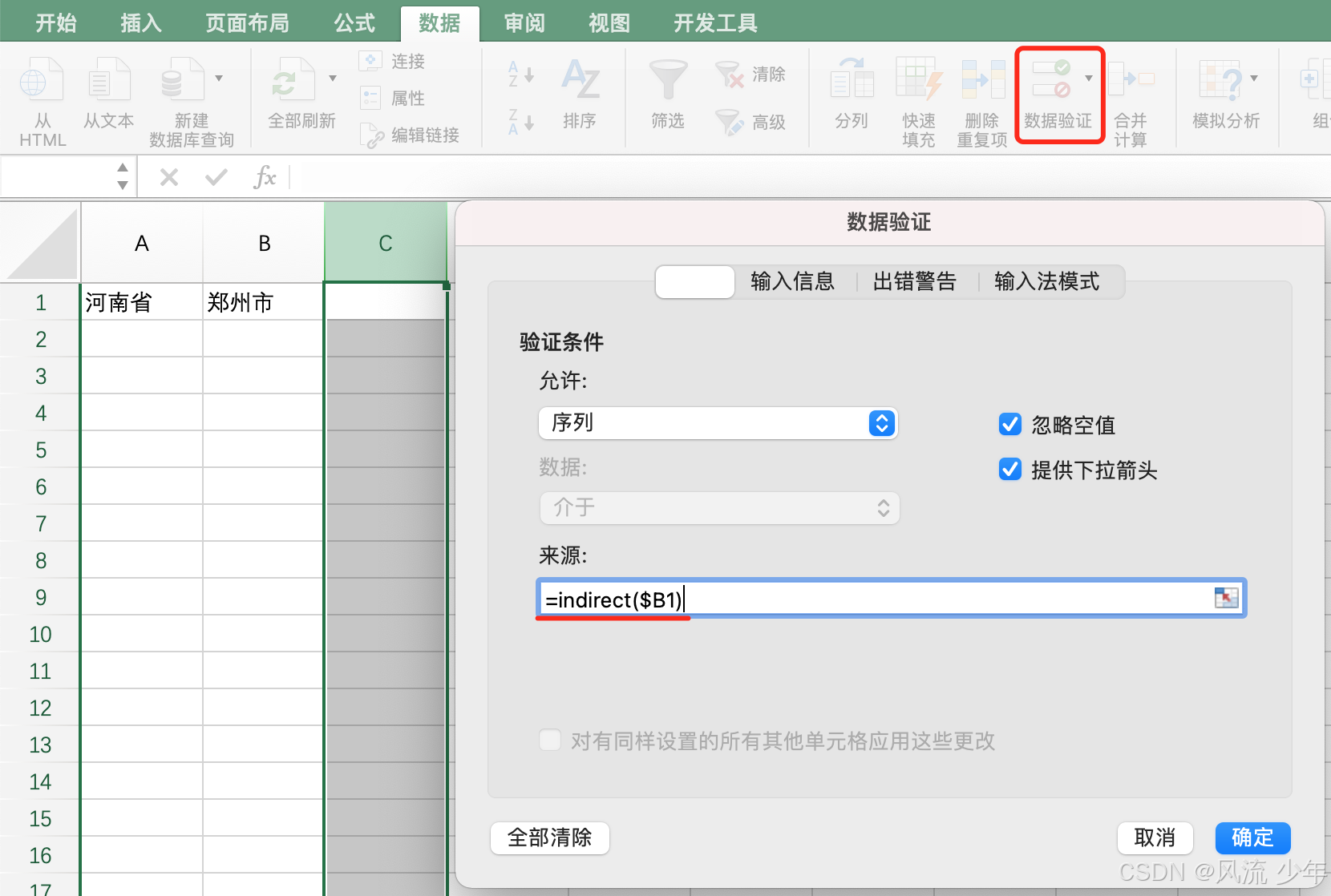The image size is (1331, 896).
Task: Click the 确定 button
Action: [x=1252, y=838]
